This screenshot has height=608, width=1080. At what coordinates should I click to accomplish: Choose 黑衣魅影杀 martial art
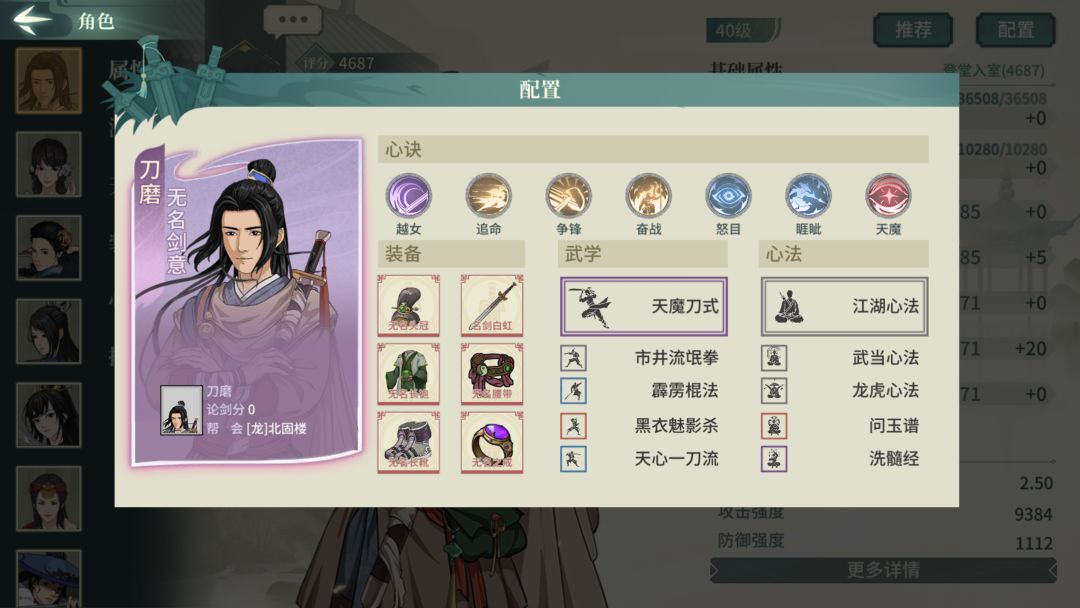click(x=643, y=426)
